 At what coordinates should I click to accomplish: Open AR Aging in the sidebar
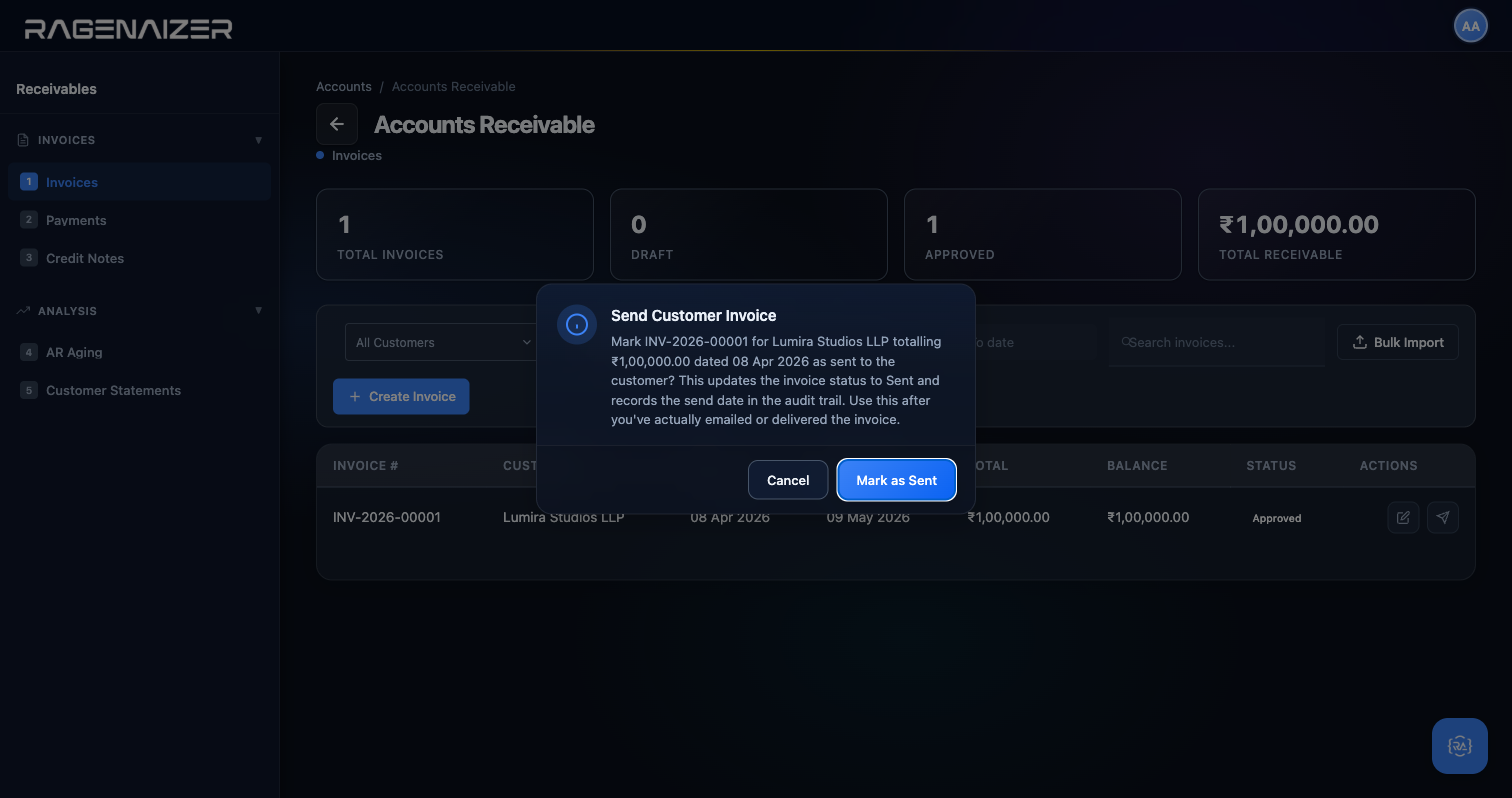pyautogui.click(x=139, y=352)
